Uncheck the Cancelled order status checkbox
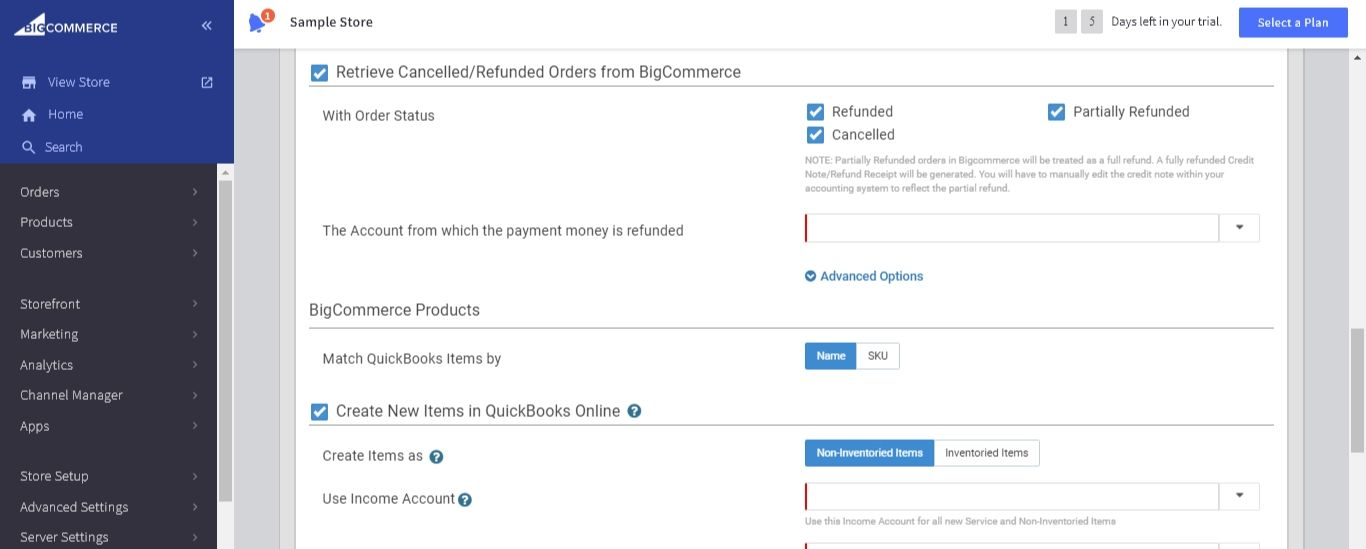Viewport: 1366px width, 549px height. (815, 135)
